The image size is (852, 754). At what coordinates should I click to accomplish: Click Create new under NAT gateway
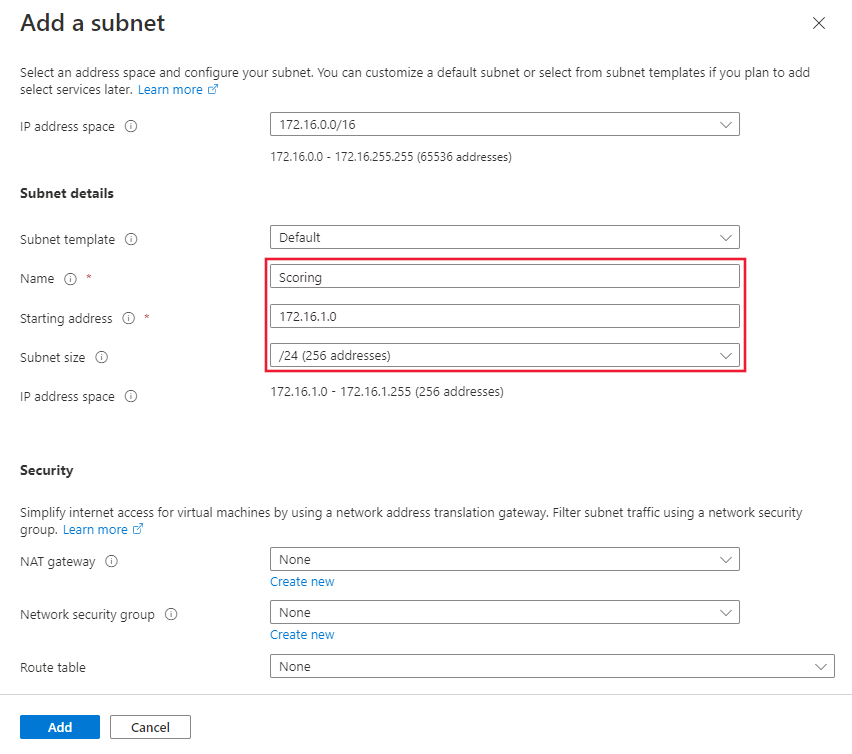click(302, 582)
